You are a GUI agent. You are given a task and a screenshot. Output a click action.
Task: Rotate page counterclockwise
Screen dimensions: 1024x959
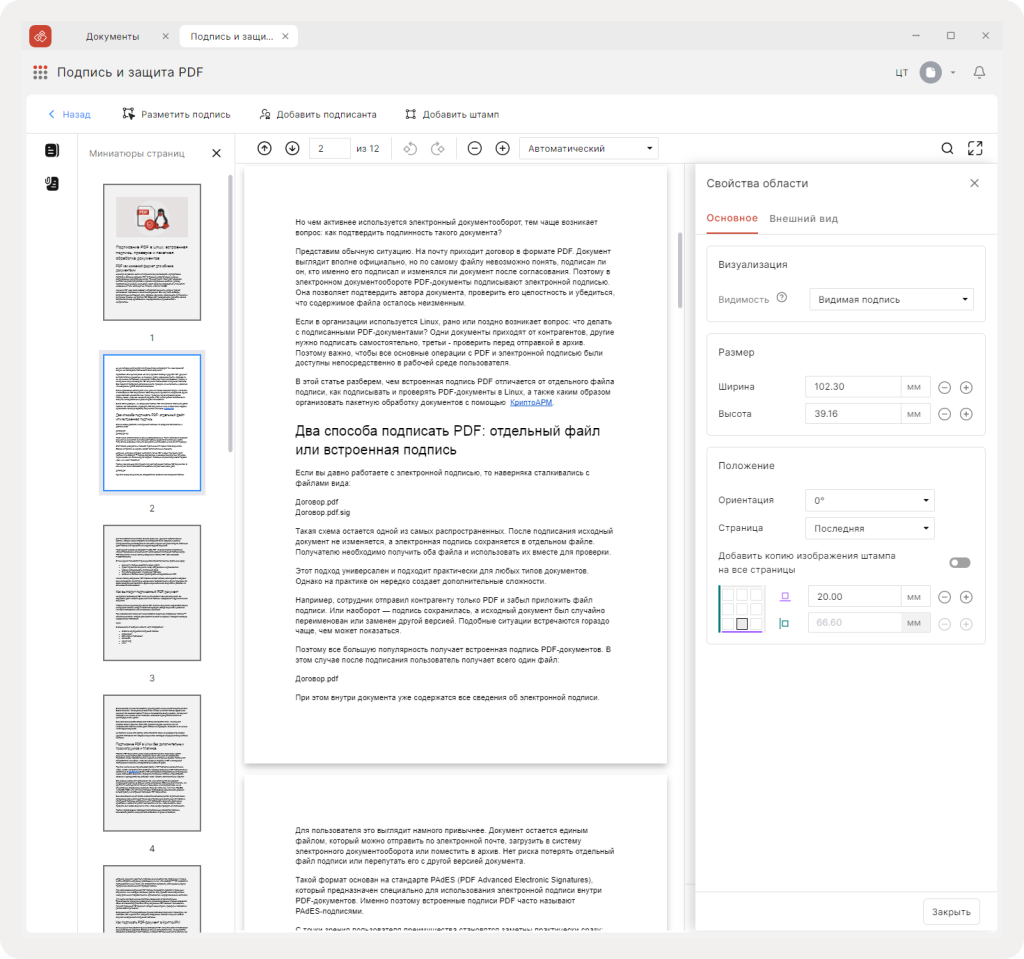(x=410, y=148)
